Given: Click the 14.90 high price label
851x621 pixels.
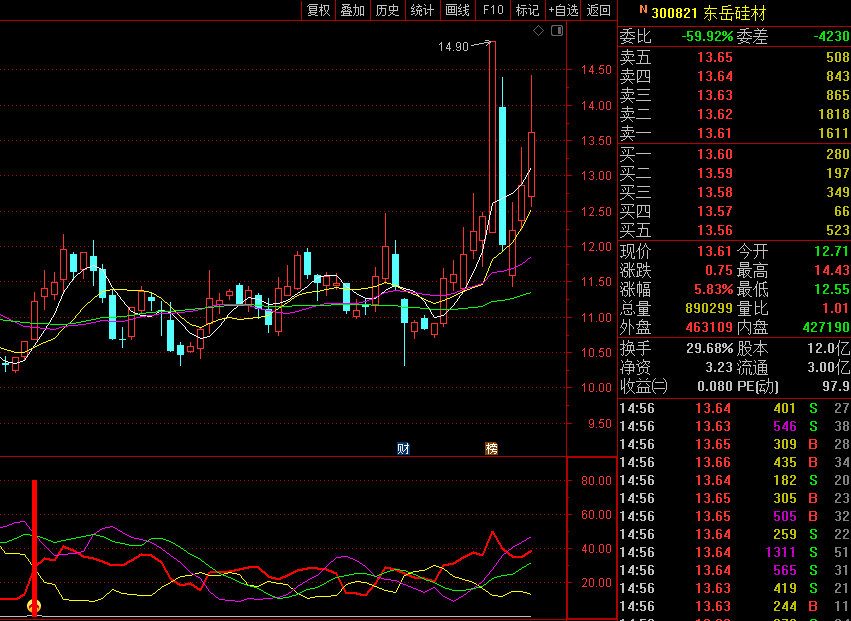Looking at the screenshot, I should 453,47.
